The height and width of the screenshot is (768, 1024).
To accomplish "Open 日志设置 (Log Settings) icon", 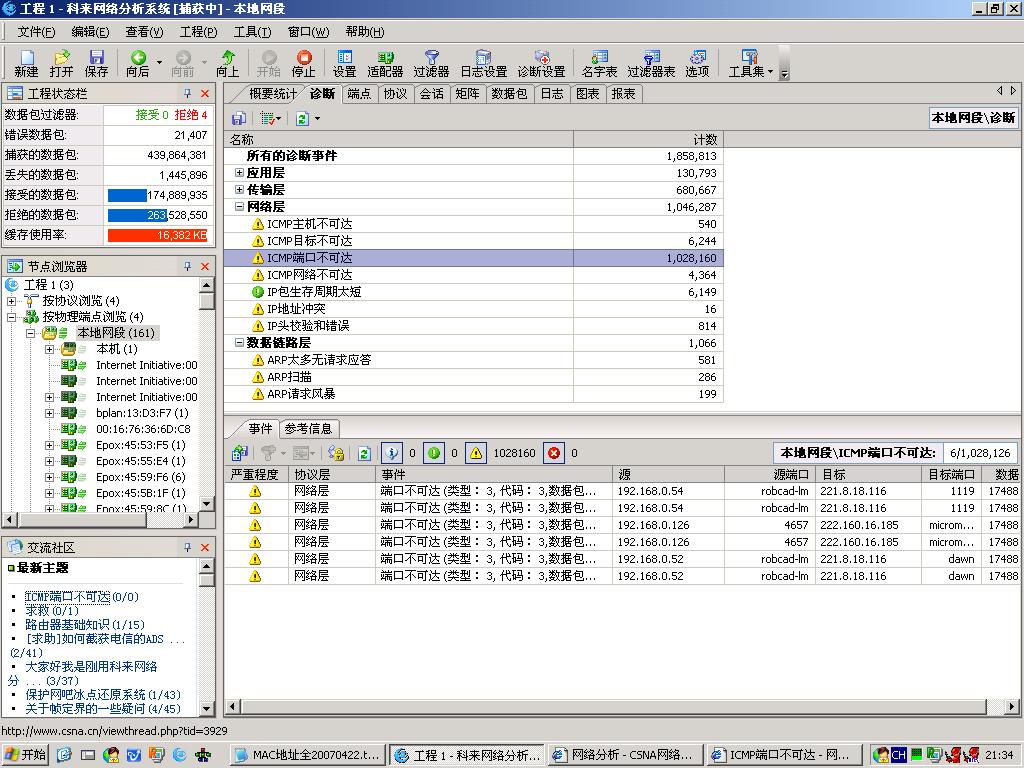I will coord(483,63).
